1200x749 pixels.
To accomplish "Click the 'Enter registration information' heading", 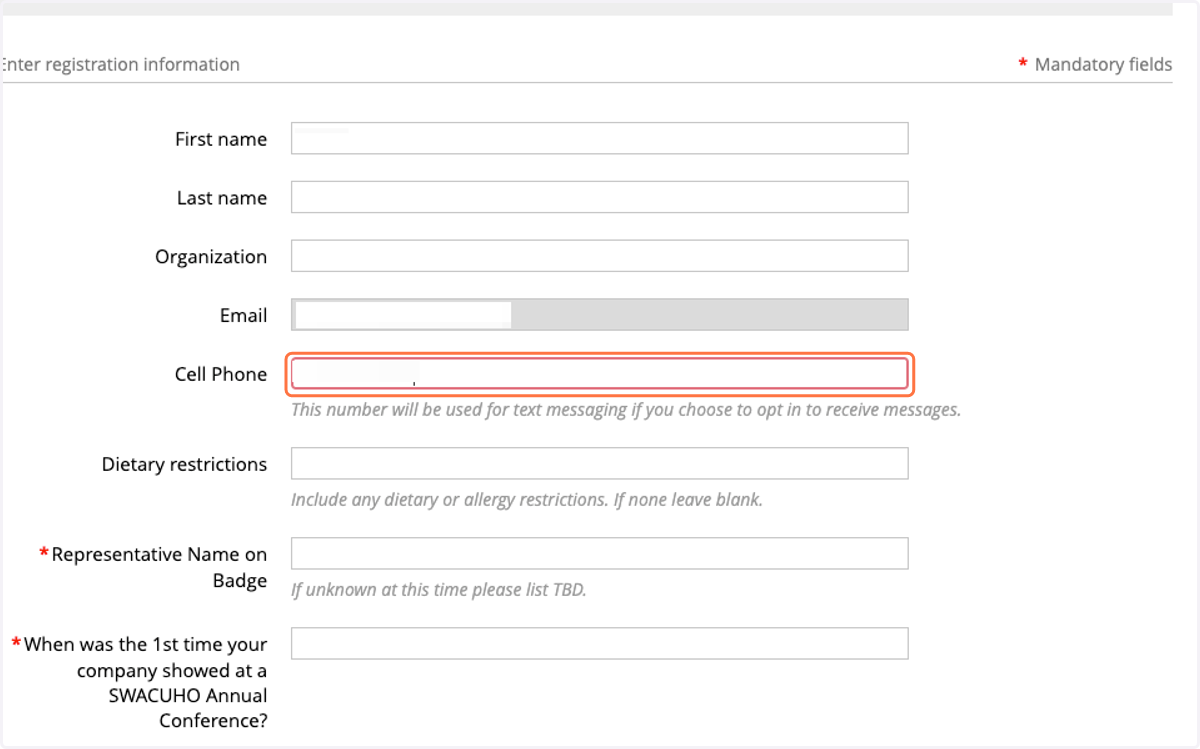I will point(120,64).
